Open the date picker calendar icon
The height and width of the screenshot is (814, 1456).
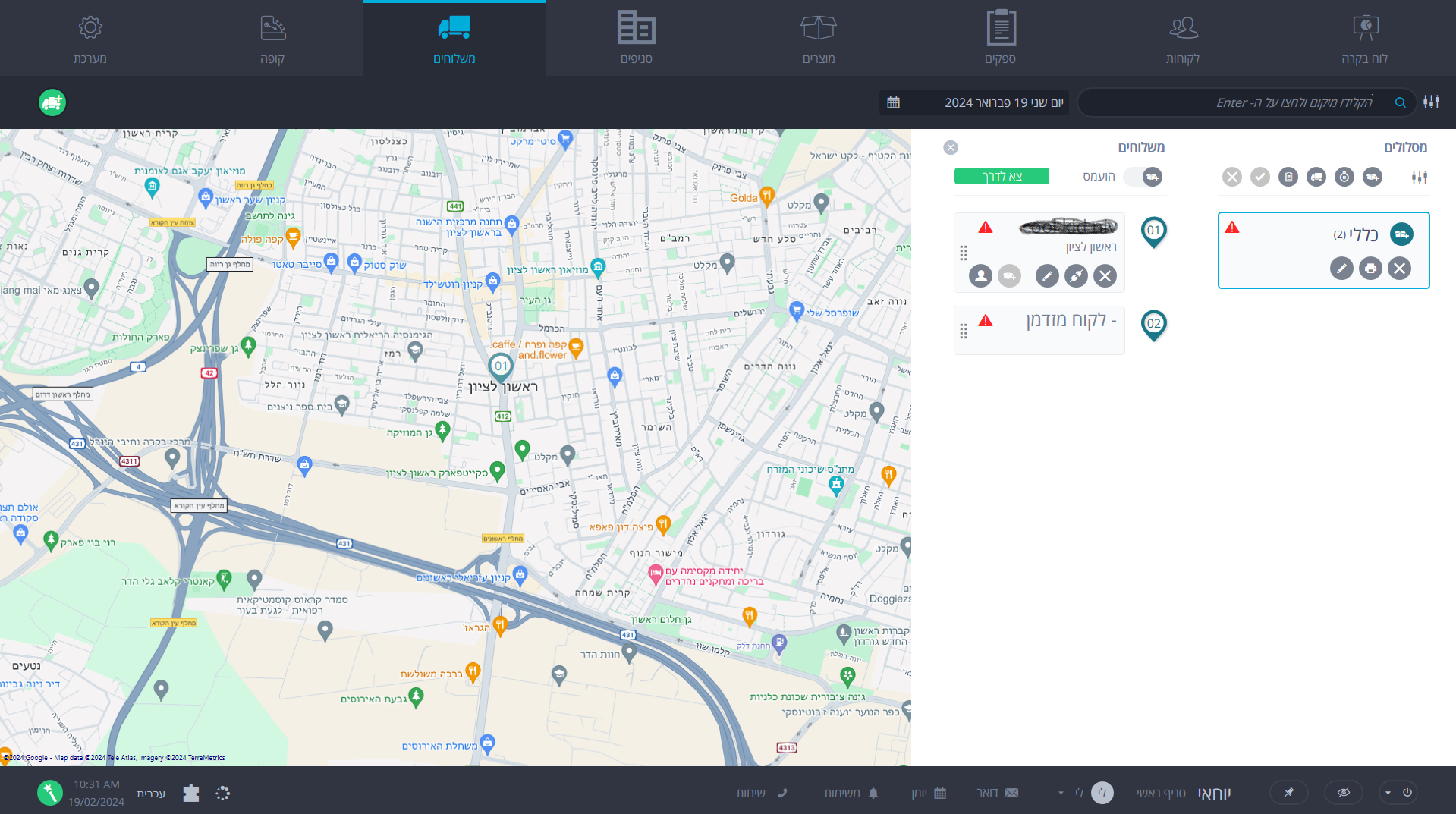894,102
